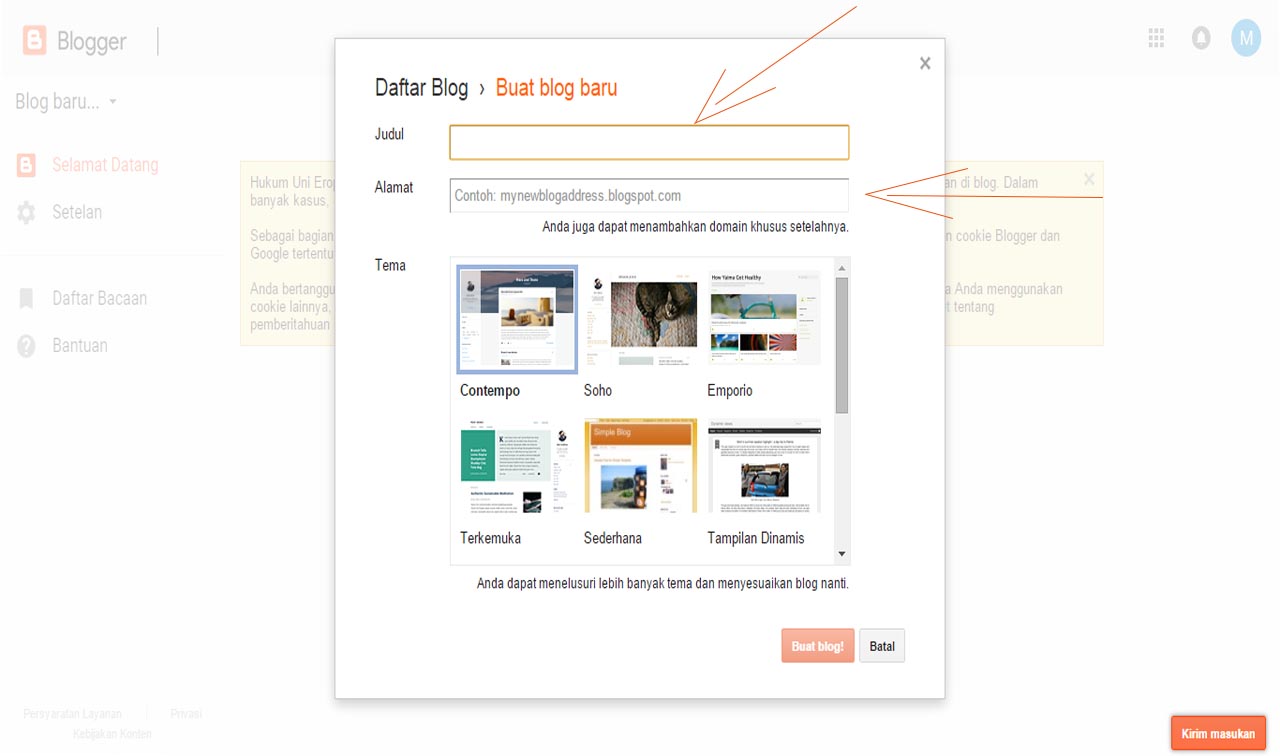This screenshot has height=756, width=1280.
Task: Open Privasi footer link
Action: tap(186, 714)
